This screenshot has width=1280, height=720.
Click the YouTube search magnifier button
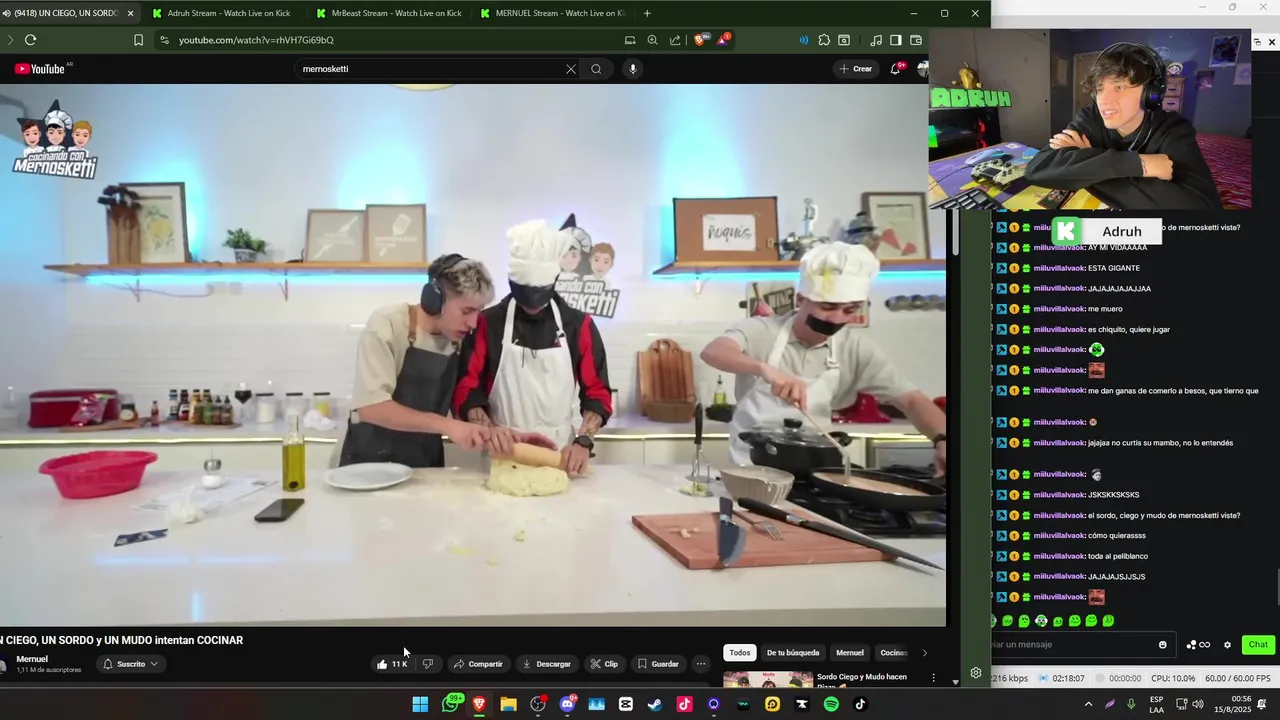pyautogui.click(x=596, y=69)
